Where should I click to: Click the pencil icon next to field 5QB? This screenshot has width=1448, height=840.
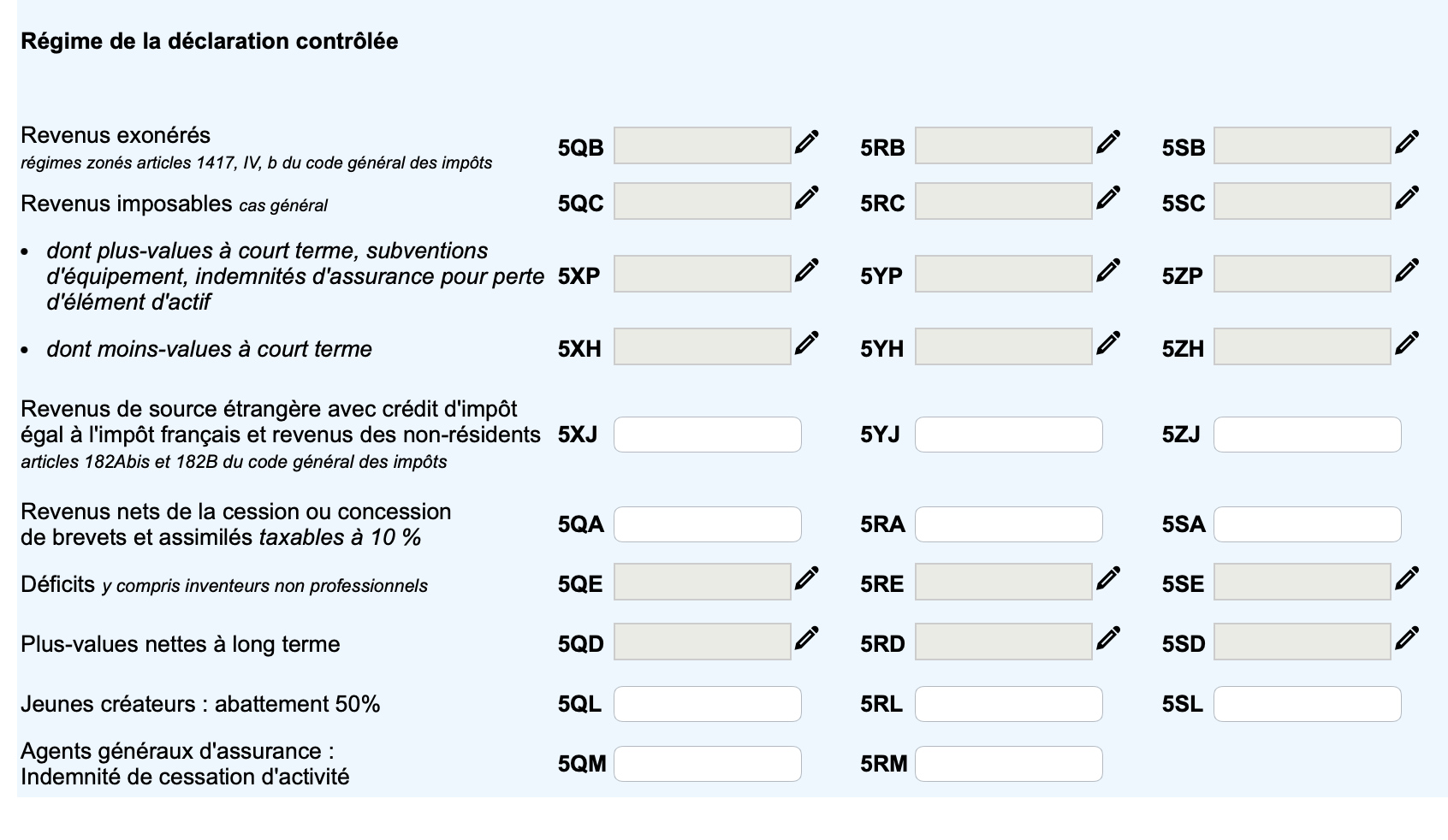pyautogui.click(x=808, y=142)
